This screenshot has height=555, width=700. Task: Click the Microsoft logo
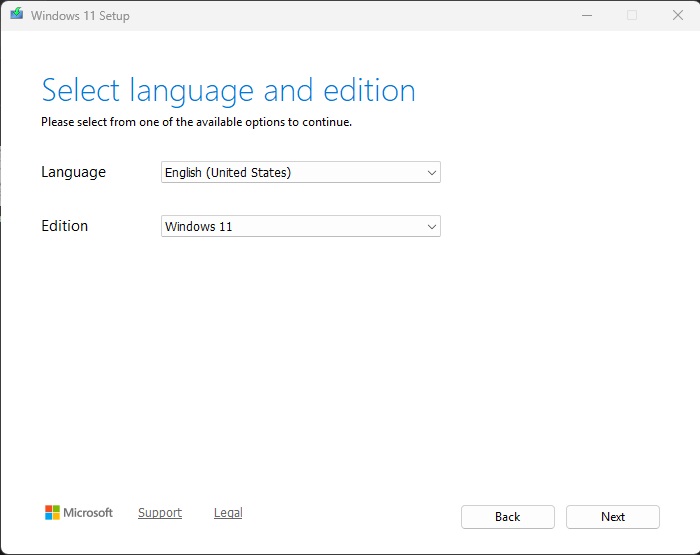point(79,513)
